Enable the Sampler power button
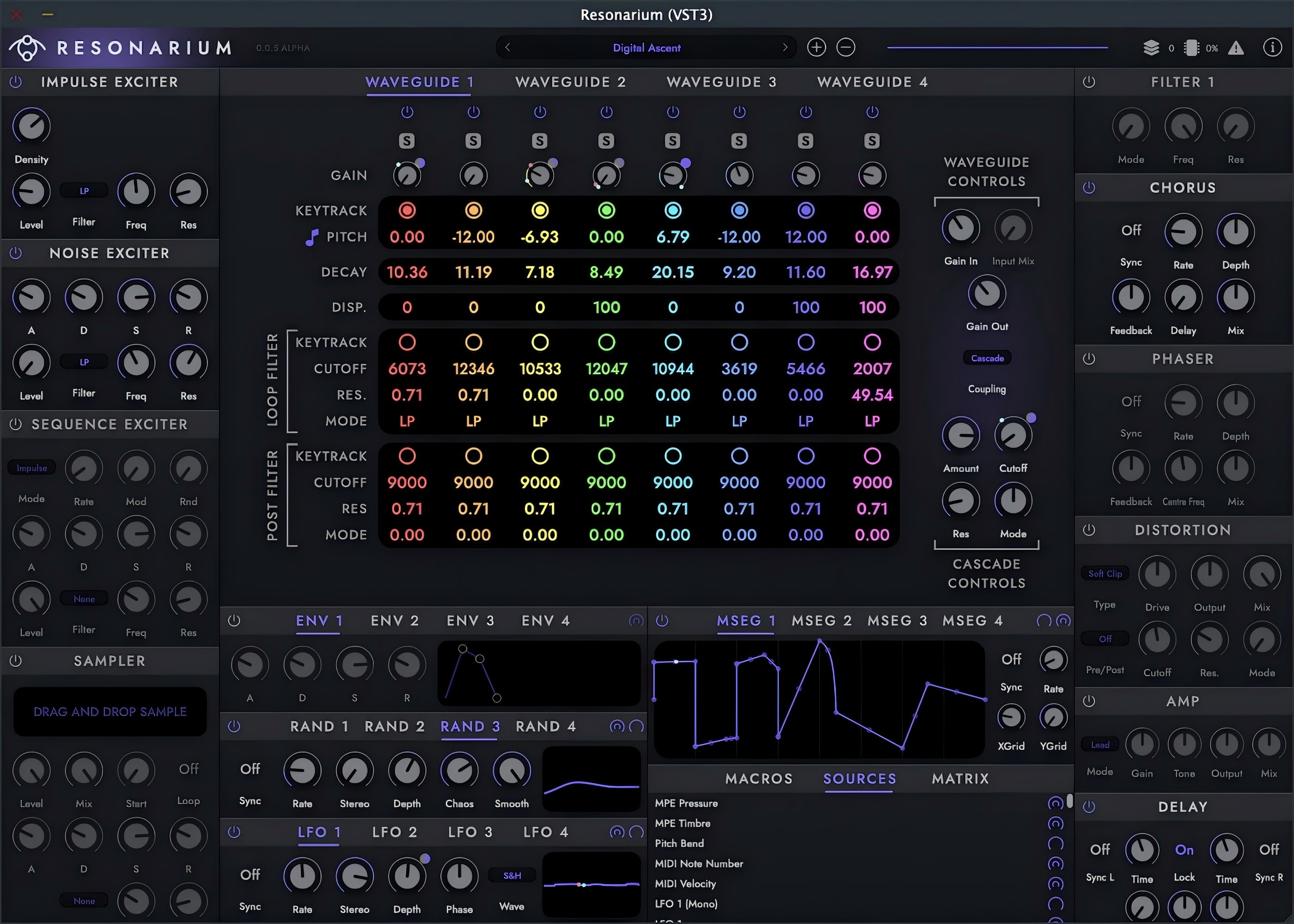Screen dimensions: 1294x924 click(16, 661)
